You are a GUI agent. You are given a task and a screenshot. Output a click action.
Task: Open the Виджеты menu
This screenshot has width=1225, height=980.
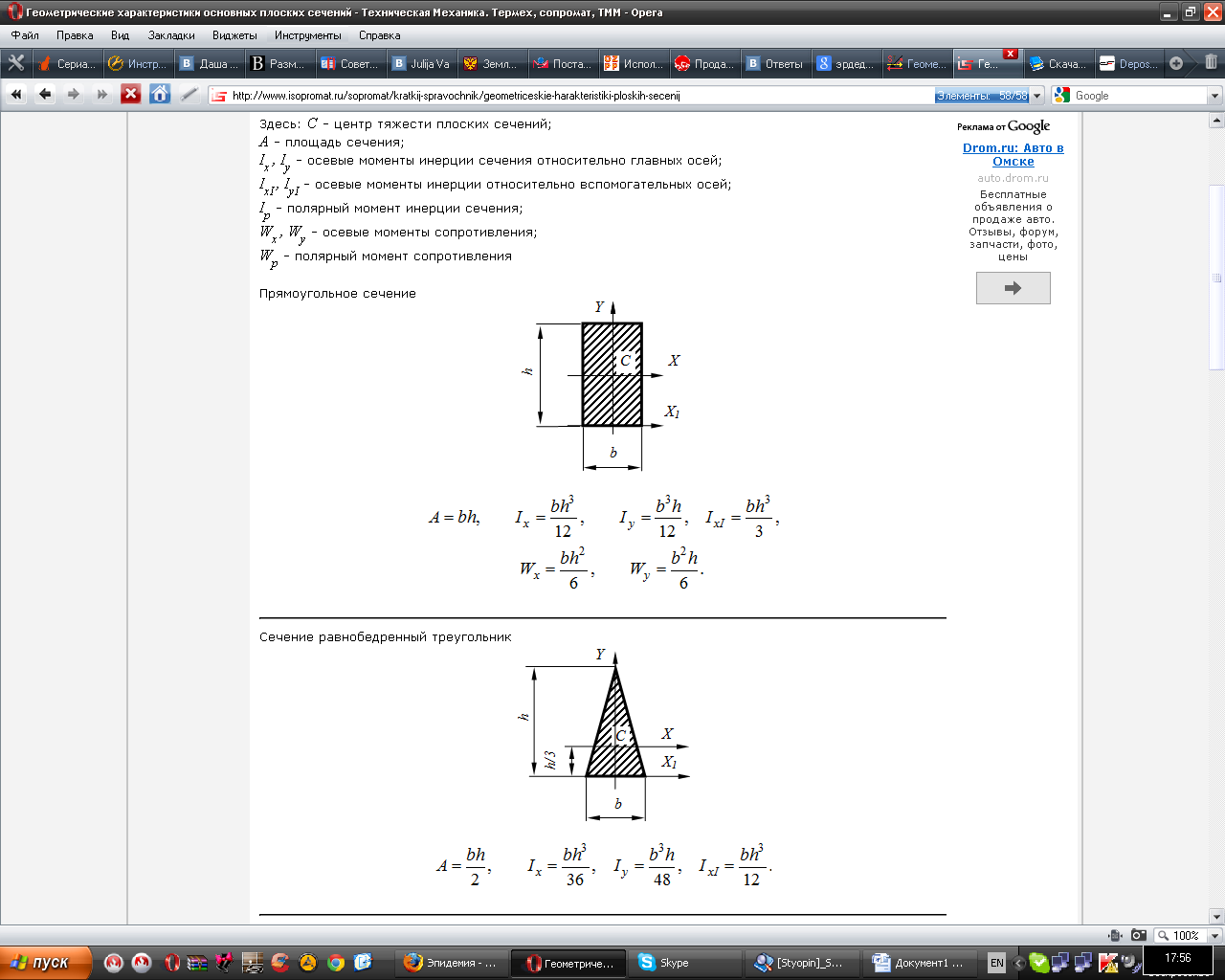pos(234,35)
